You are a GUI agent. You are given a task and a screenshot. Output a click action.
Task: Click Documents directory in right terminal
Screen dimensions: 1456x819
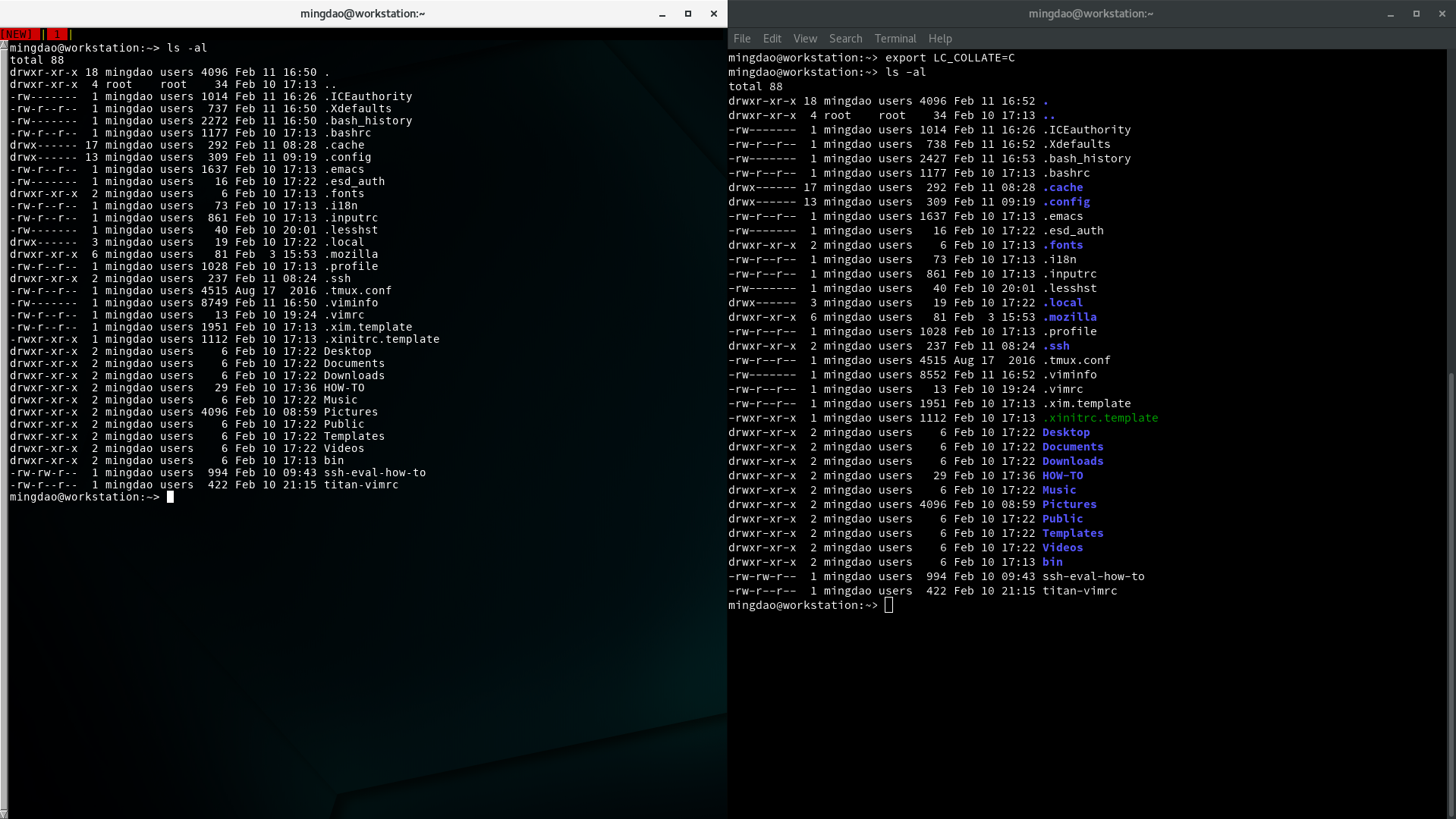coord(1073,447)
